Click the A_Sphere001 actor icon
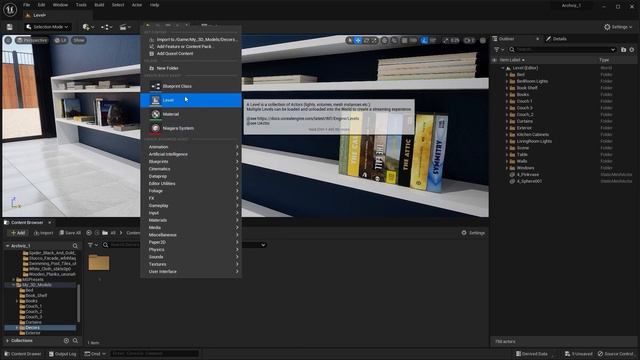Screen dimensions: 640x360 coord(512,181)
